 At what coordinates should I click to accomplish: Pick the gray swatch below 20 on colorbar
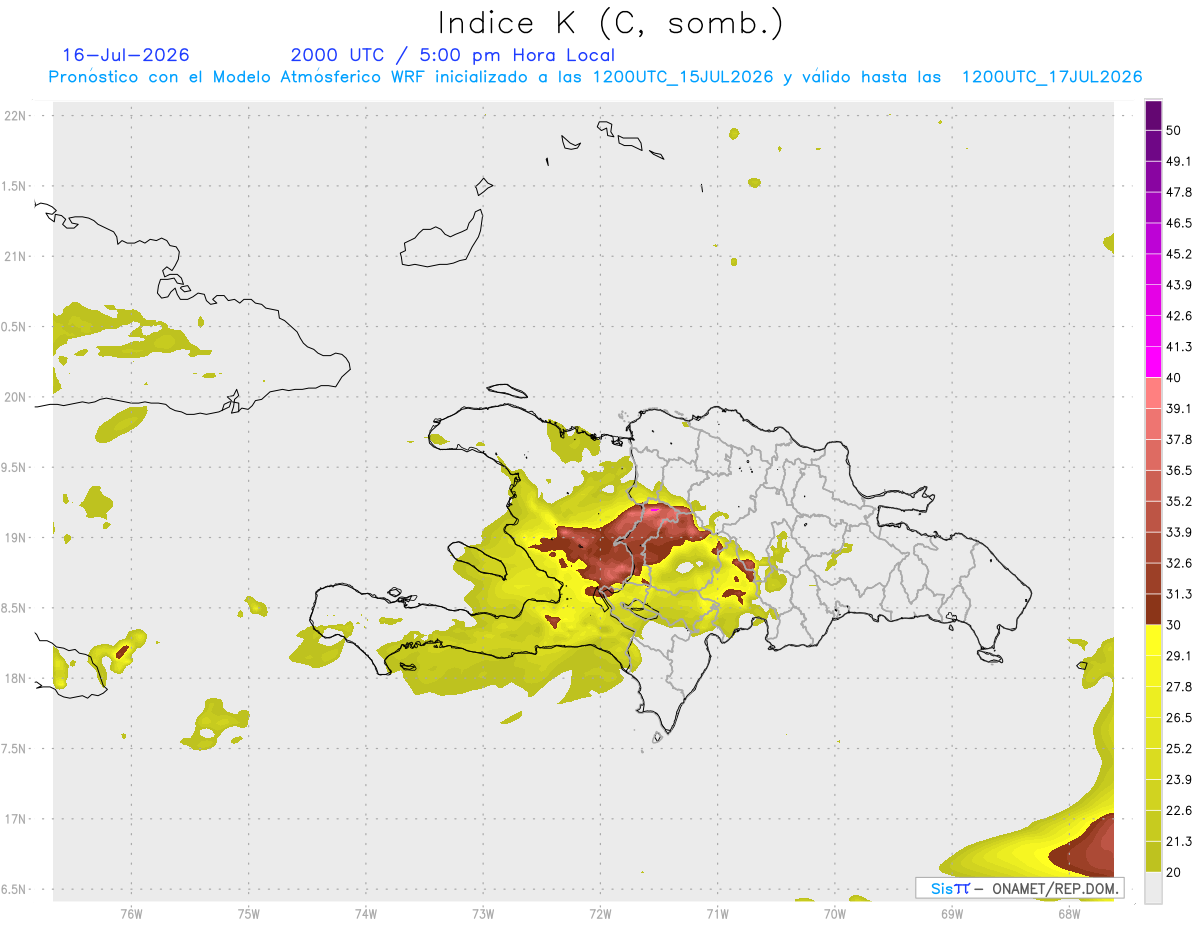coord(1153,887)
